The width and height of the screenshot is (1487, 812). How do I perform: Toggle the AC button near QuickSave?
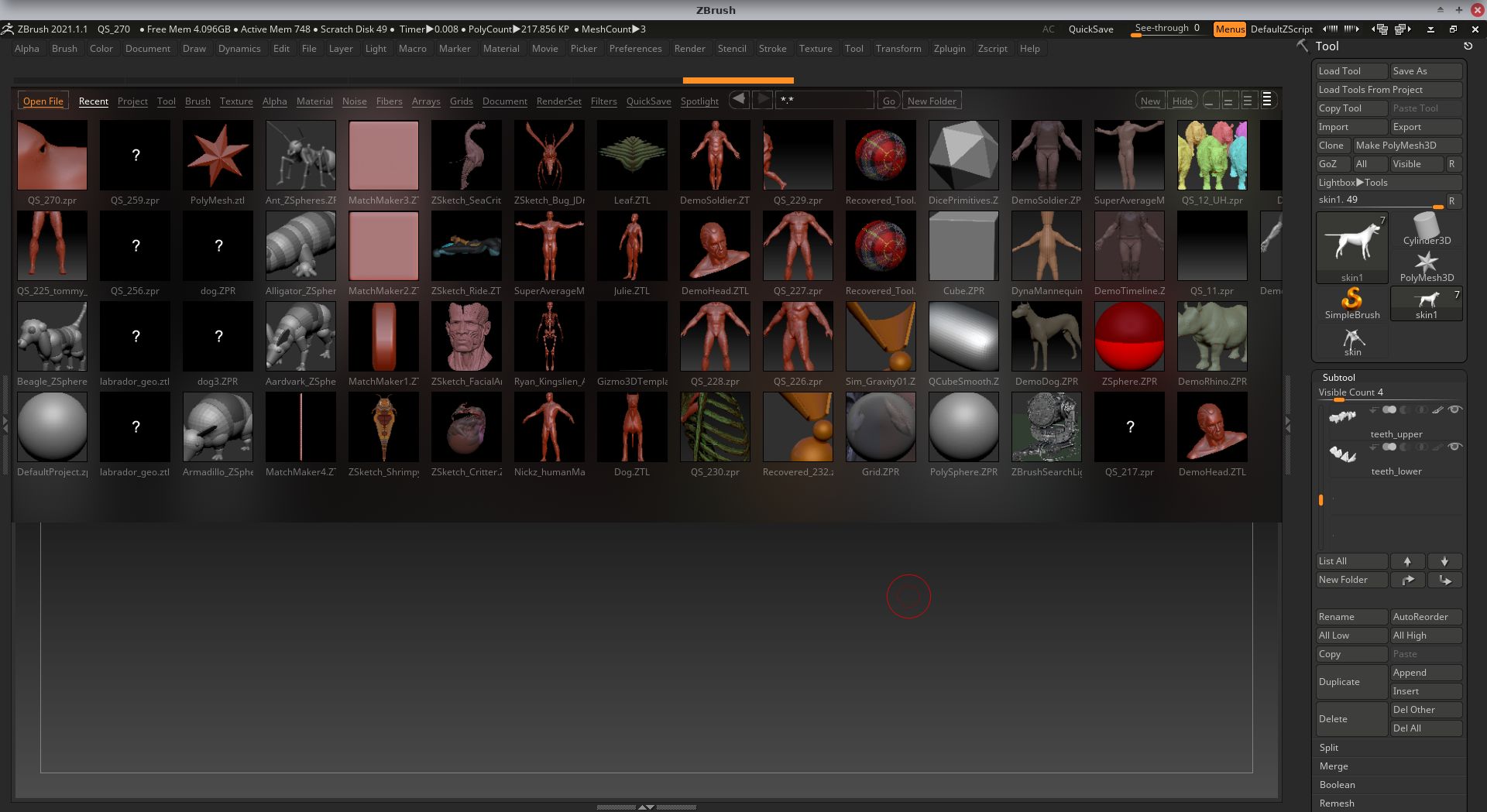[1048, 29]
